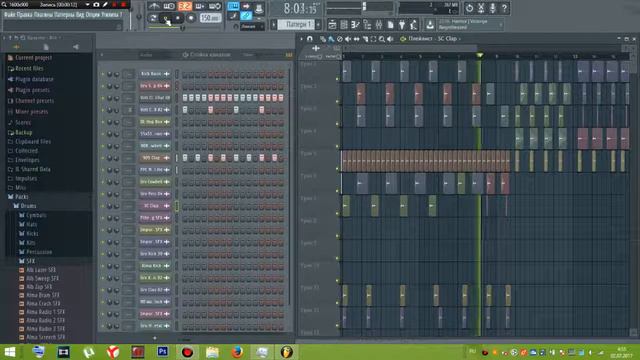Click the question mark help icon
This screenshot has height=360, width=640.
tap(504, 8)
